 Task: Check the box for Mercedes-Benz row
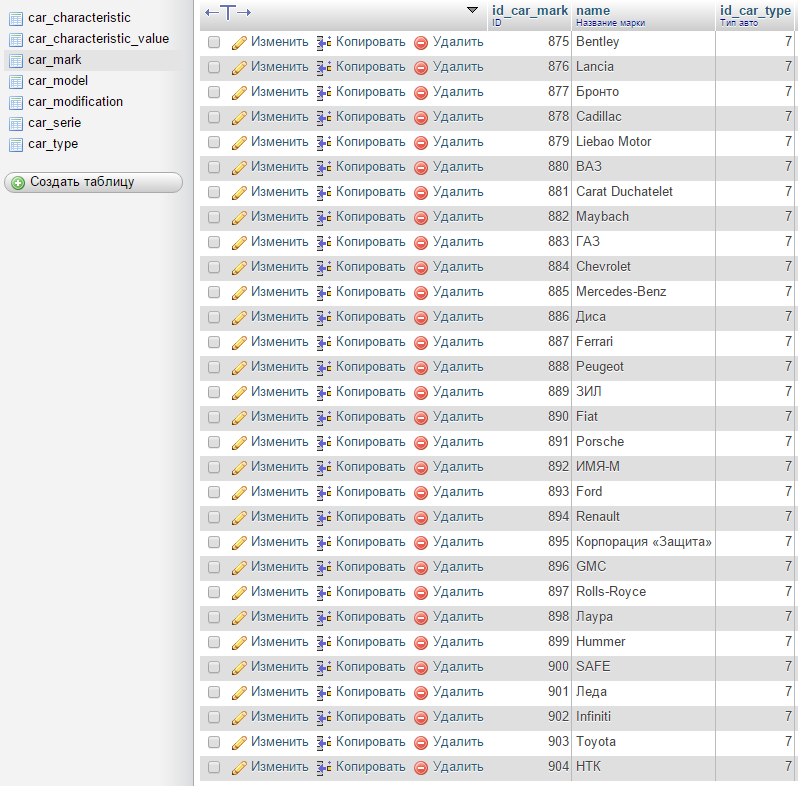pos(214,292)
